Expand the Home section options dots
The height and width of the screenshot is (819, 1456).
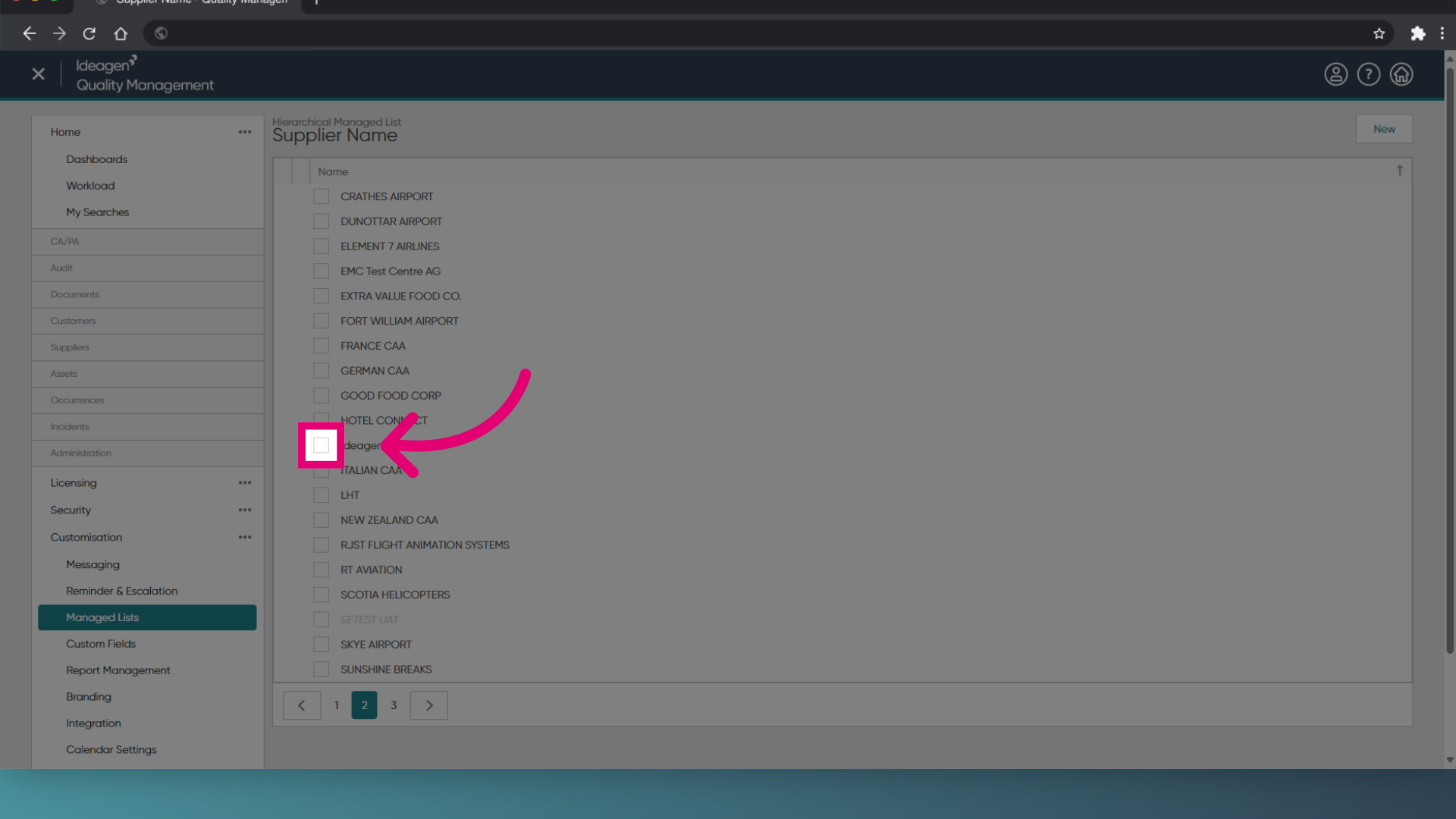click(245, 132)
